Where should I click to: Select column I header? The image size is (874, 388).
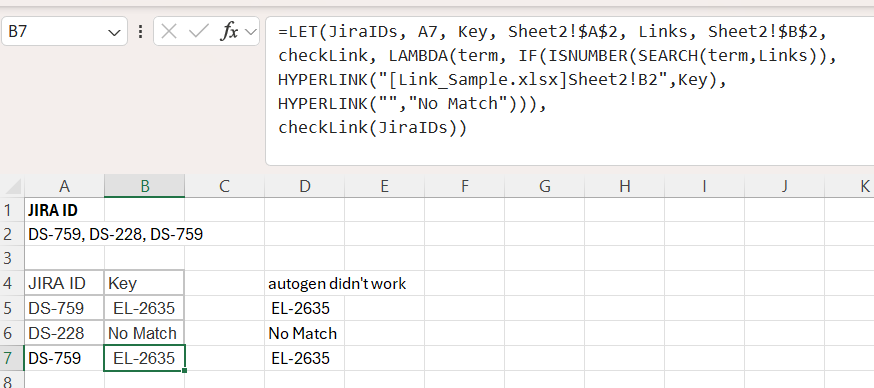pos(705,186)
